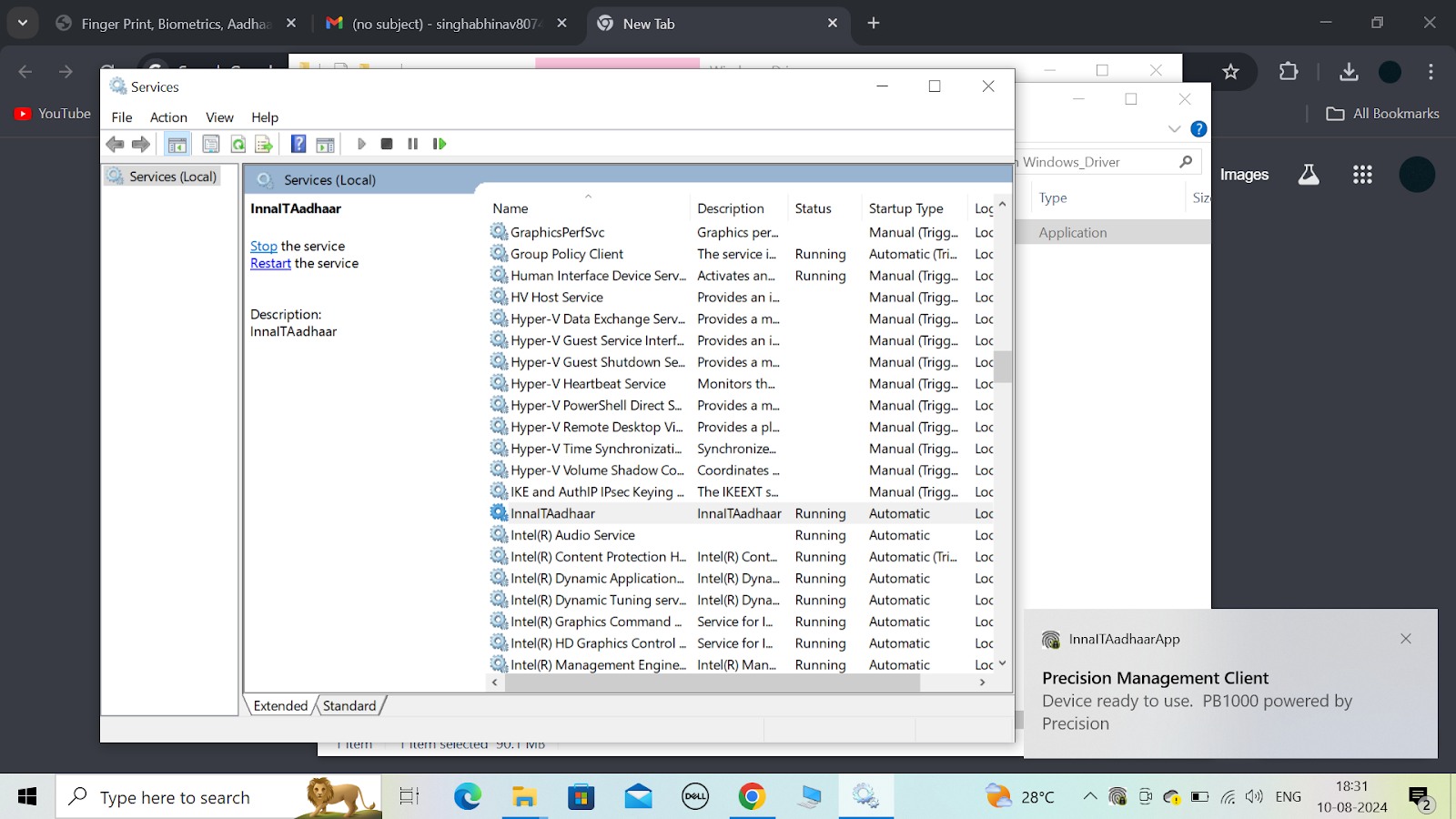
Task: Click the Start Service play icon
Action: point(361,144)
